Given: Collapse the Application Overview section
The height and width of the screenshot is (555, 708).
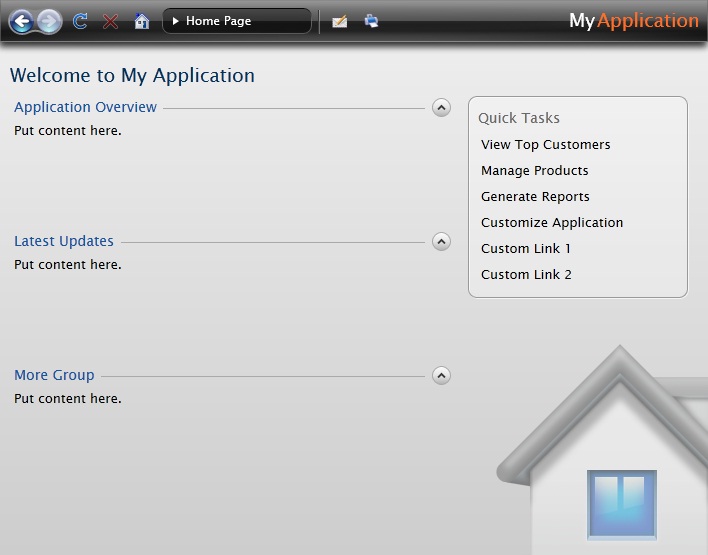Looking at the screenshot, I should [441, 107].
